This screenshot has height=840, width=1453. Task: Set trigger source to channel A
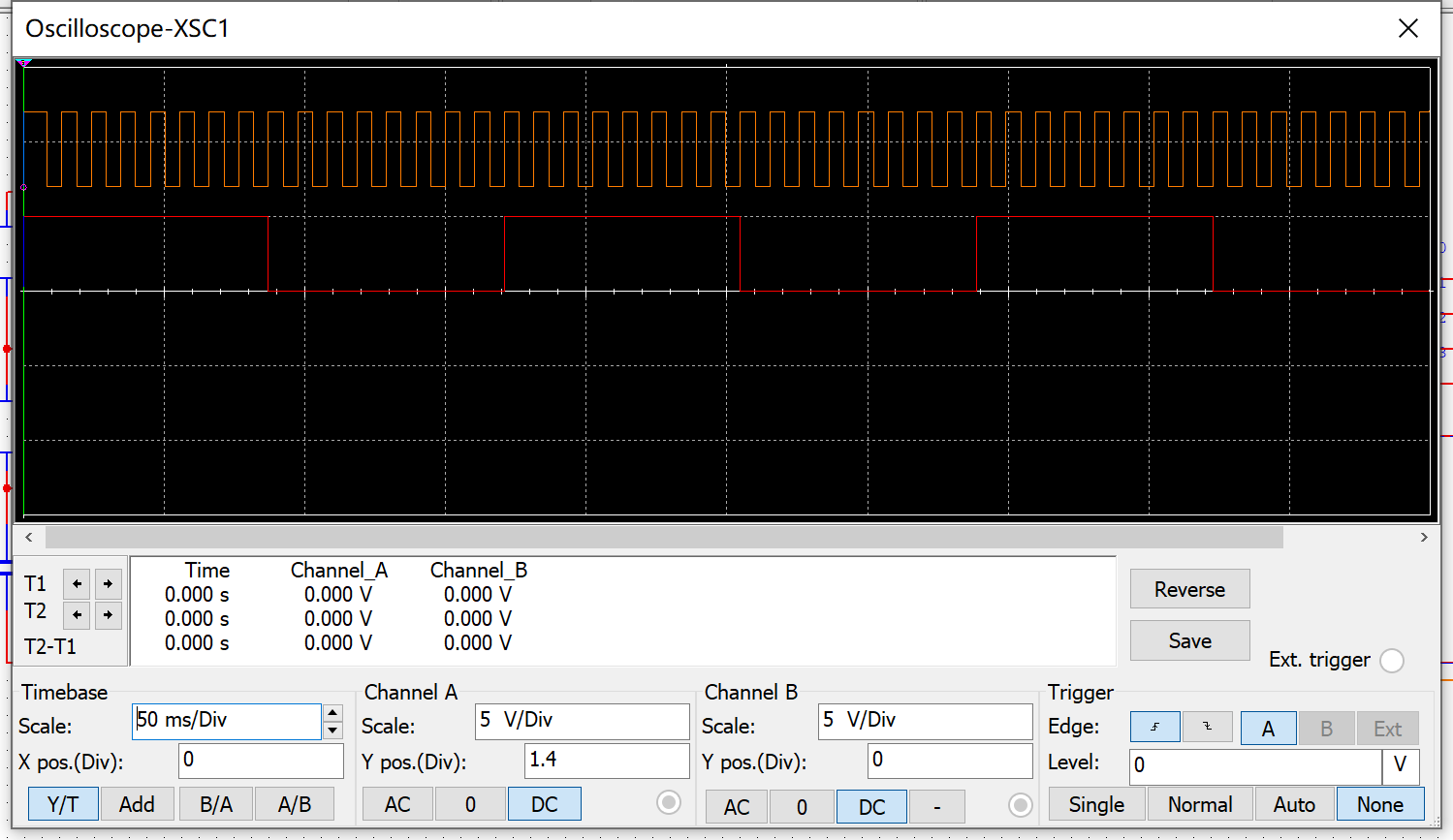coord(1268,729)
